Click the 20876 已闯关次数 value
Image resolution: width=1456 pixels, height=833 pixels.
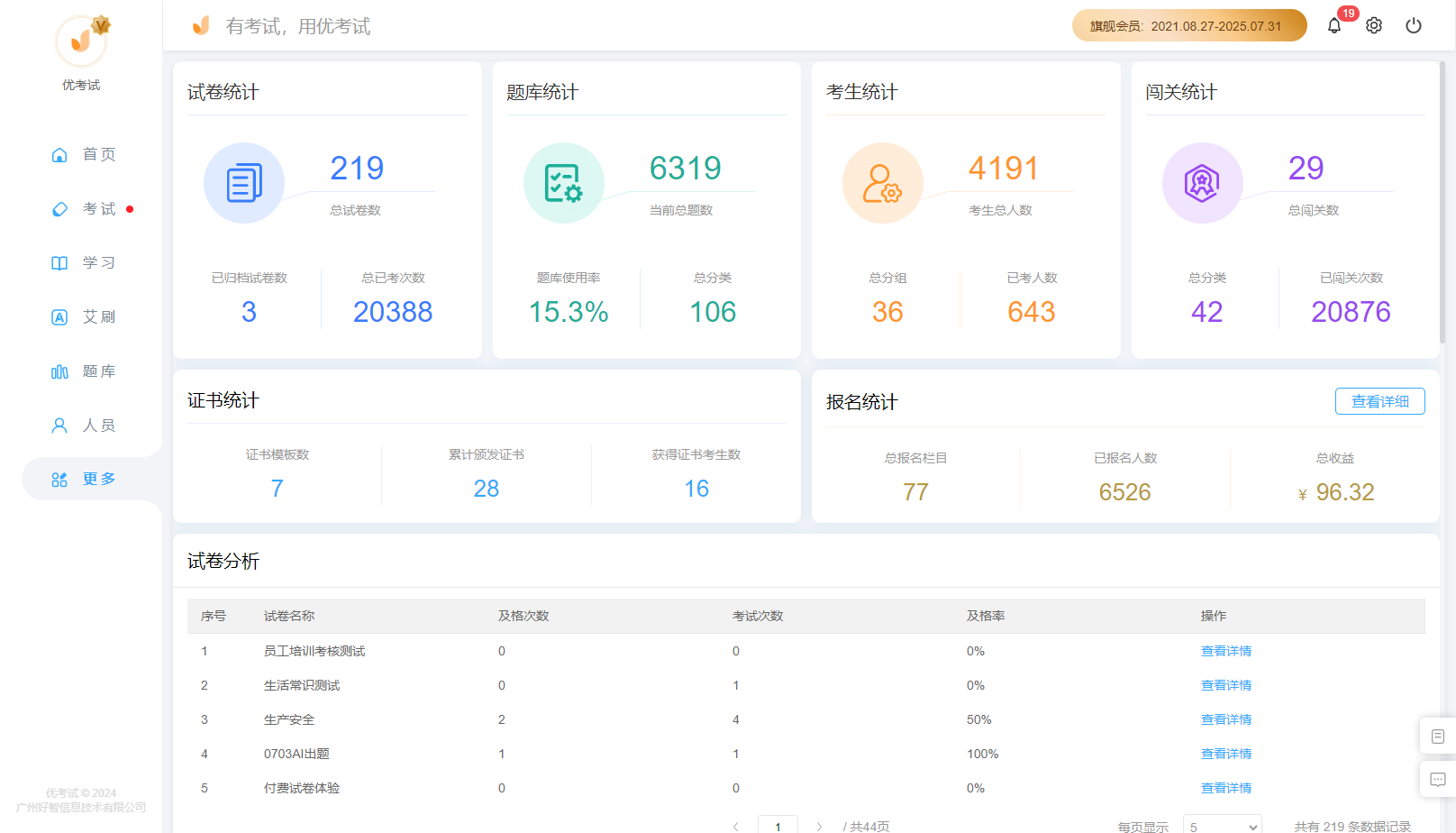pos(1351,312)
